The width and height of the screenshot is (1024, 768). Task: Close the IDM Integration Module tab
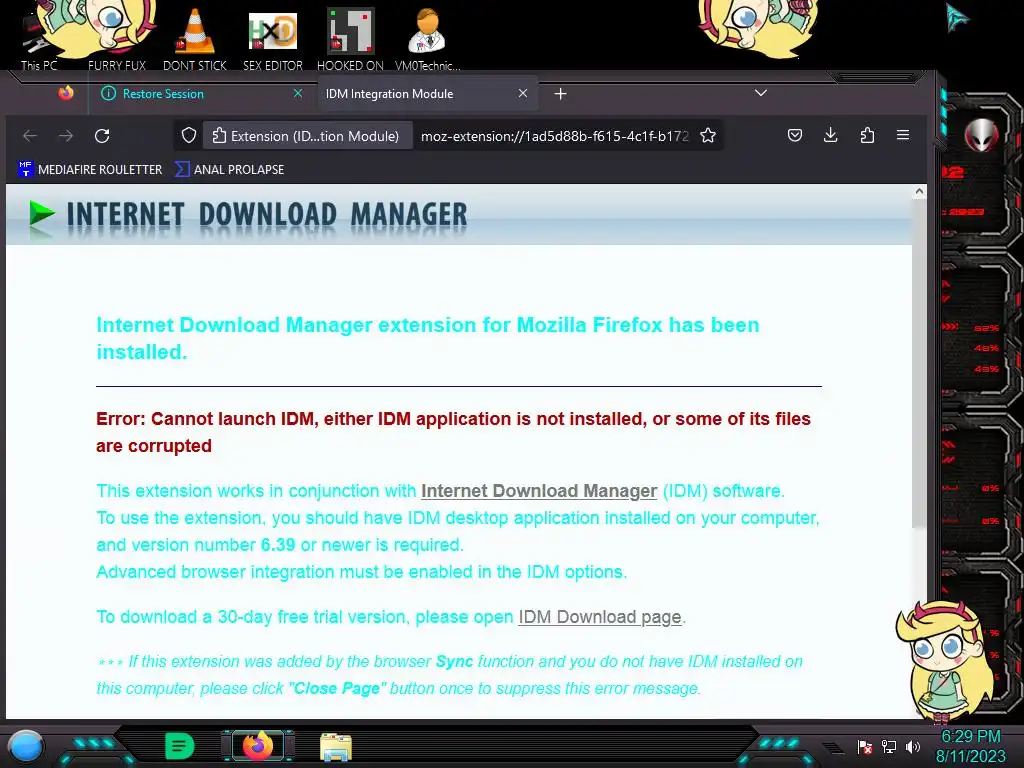coord(522,93)
